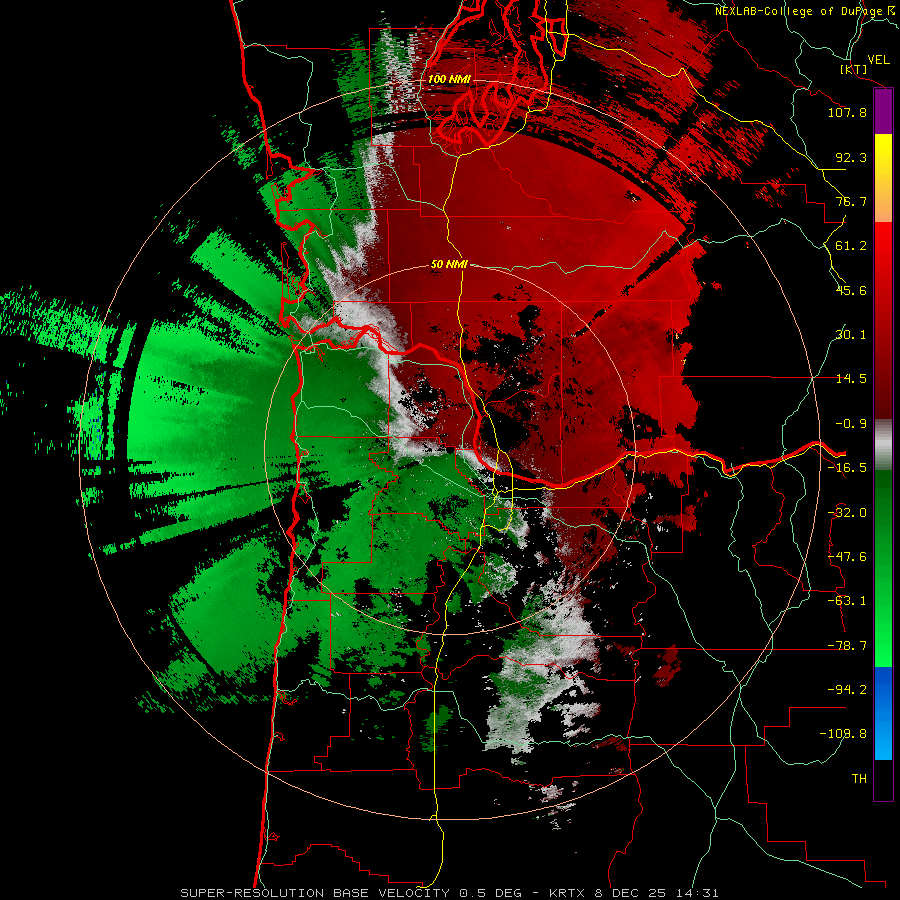
Task: Click the -0.9 value on velocity scale
Action: (851, 424)
